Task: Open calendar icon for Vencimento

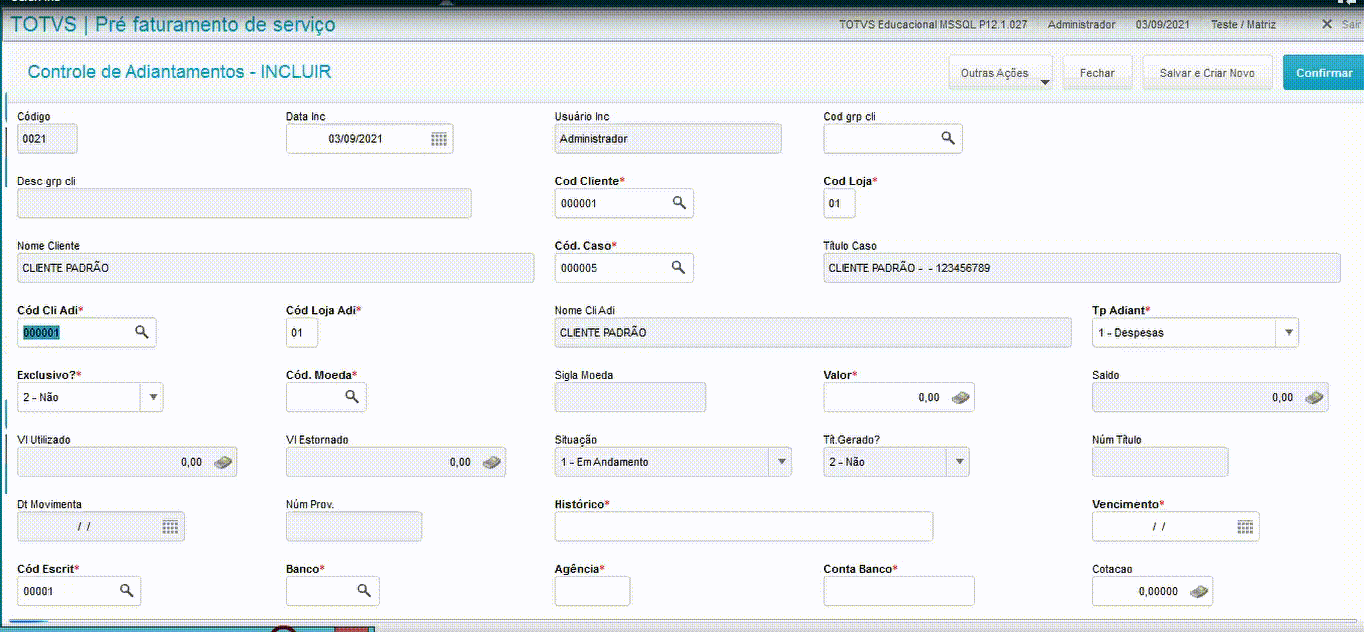Action: 1245,526
